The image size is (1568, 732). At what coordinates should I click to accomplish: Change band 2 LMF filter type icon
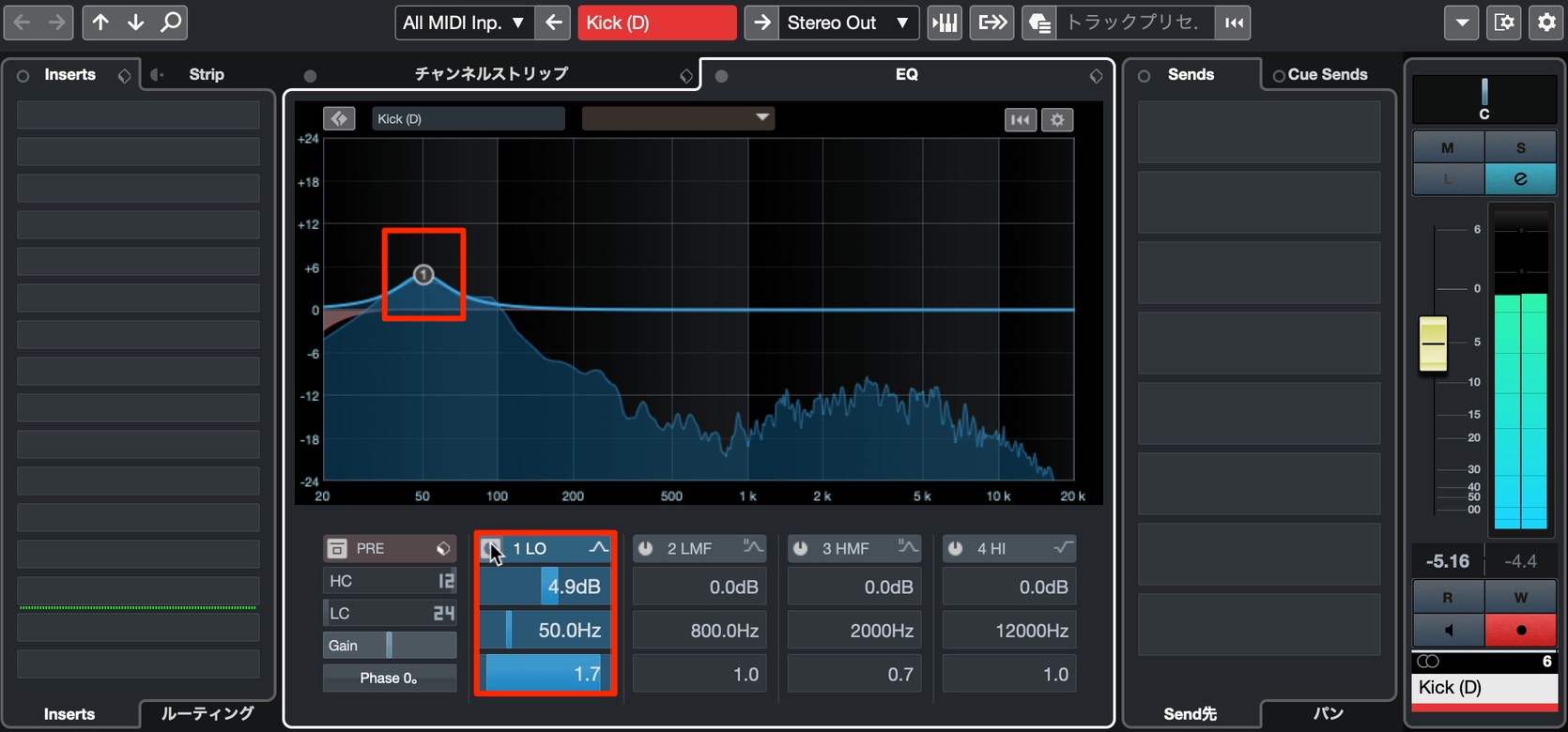click(753, 546)
